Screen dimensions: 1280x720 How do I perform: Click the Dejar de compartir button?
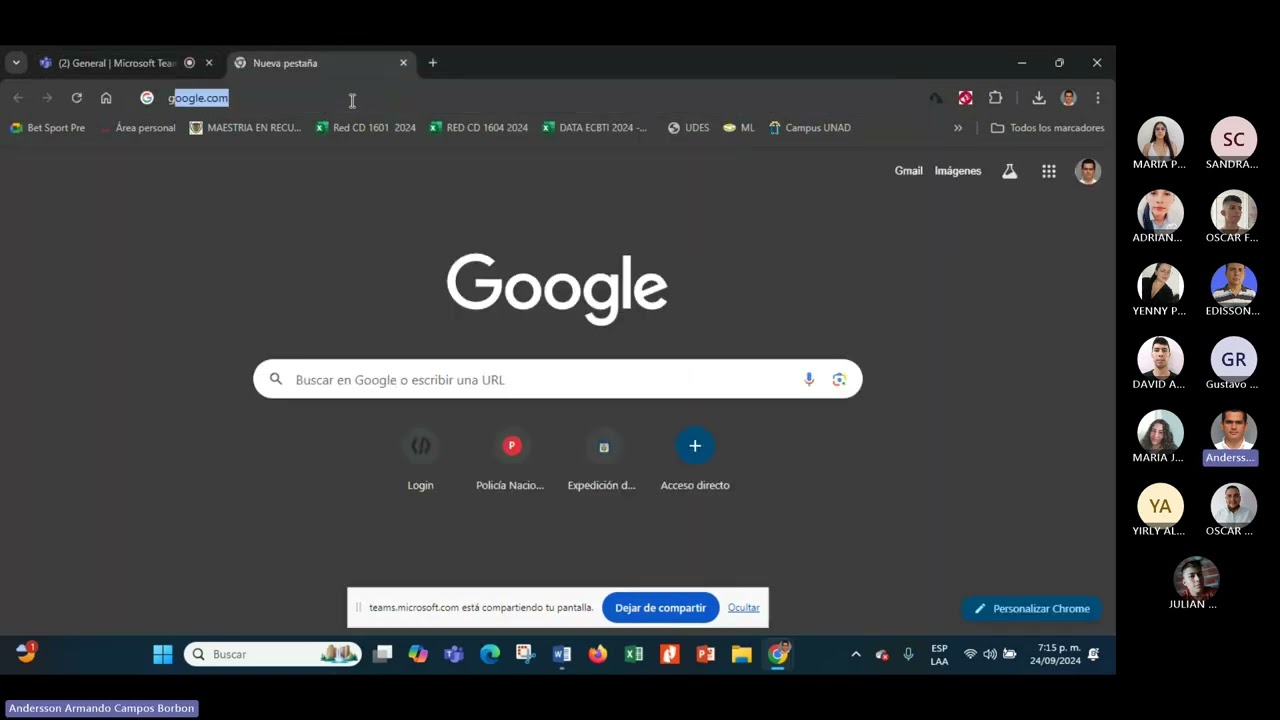660,608
